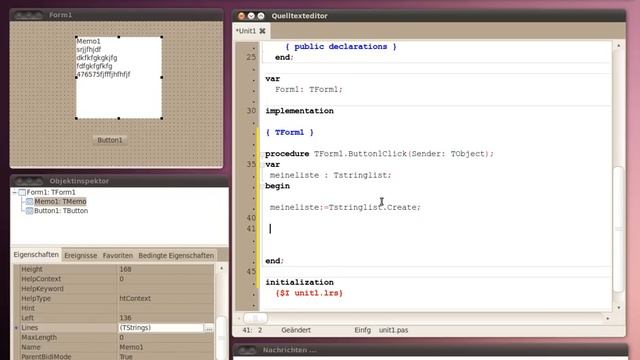Screen dimensions: 640x360
Task: Minimize the Quelltexteditor window
Action: (x=251, y=16)
